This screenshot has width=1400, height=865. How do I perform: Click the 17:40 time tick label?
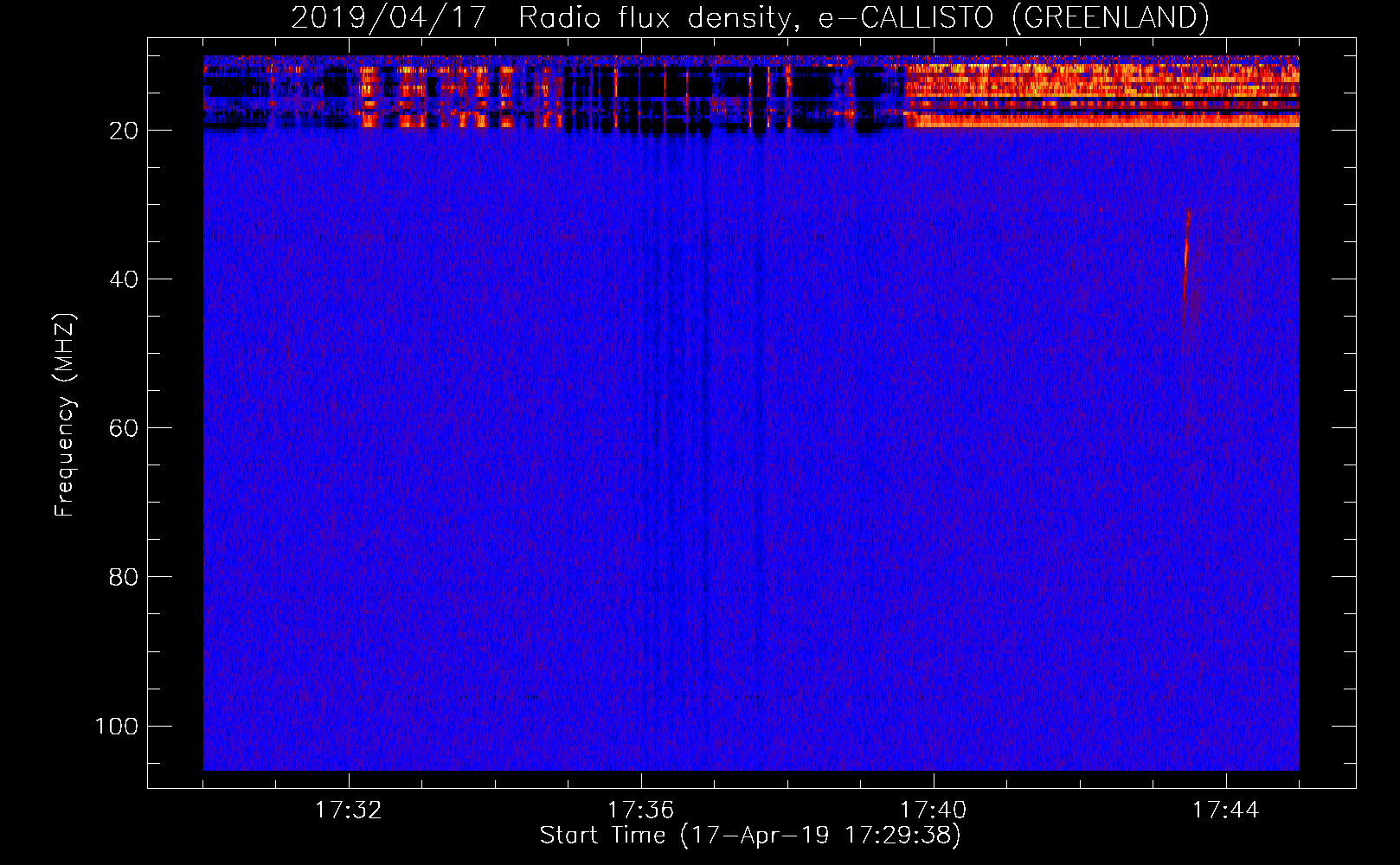pos(934,811)
